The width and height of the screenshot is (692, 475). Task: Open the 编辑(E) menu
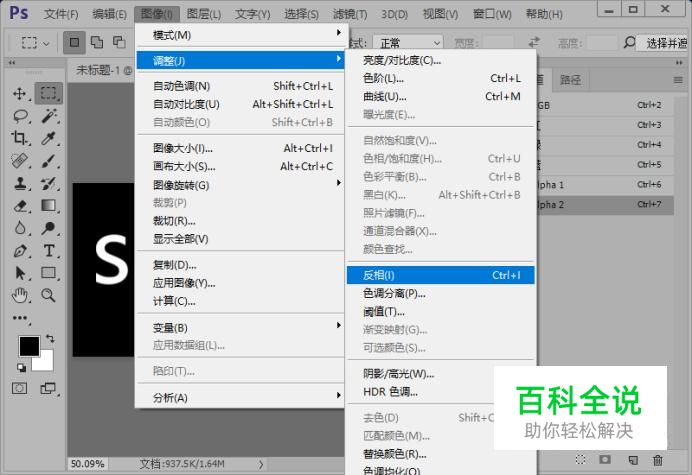tap(109, 14)
